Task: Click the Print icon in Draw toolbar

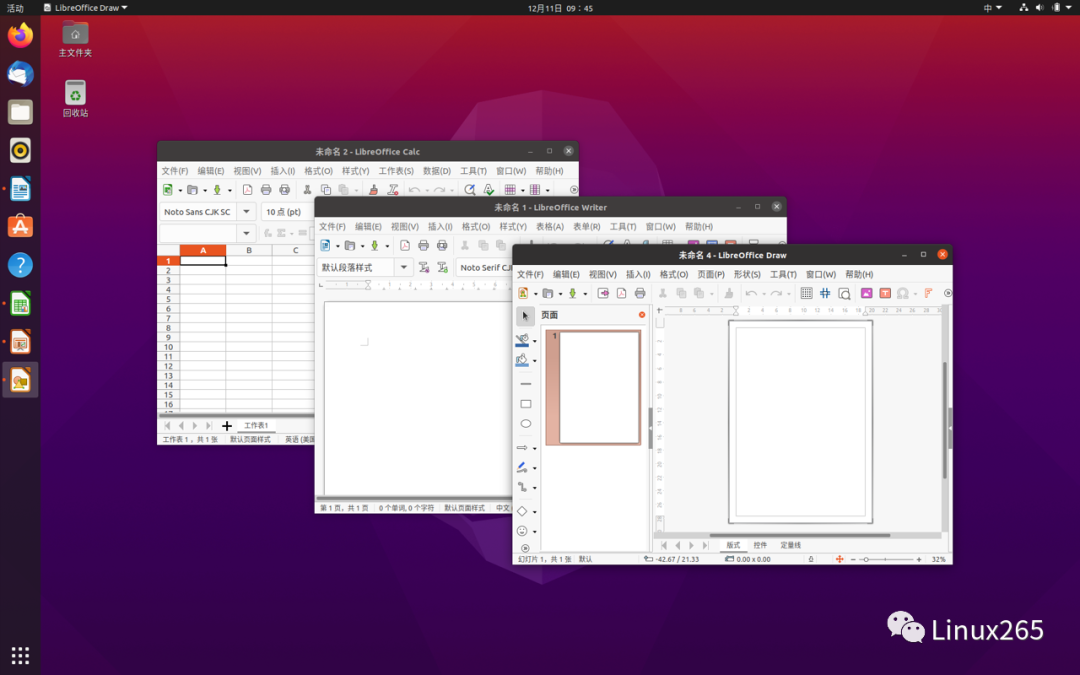Action: tap(640, 293)
